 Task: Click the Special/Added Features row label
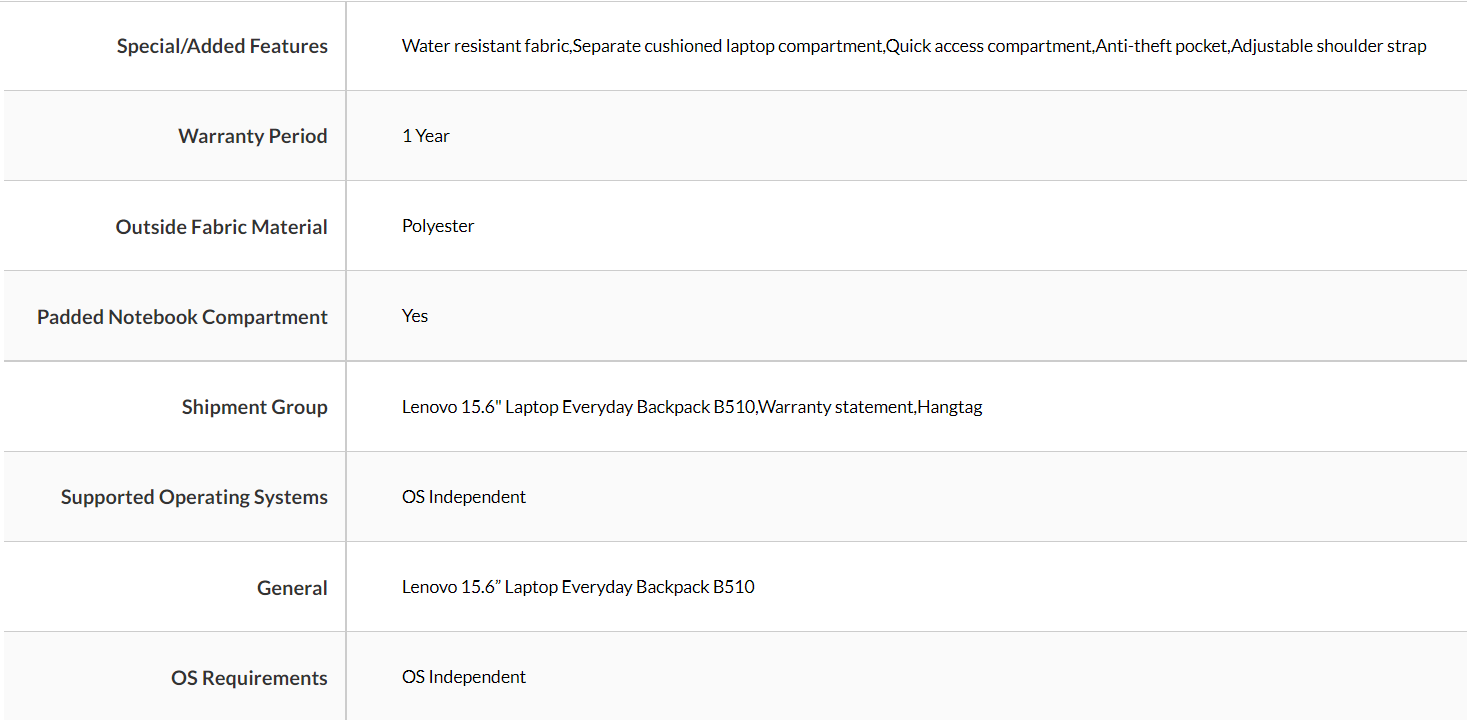pyautogui.click(x=222, y=46)
